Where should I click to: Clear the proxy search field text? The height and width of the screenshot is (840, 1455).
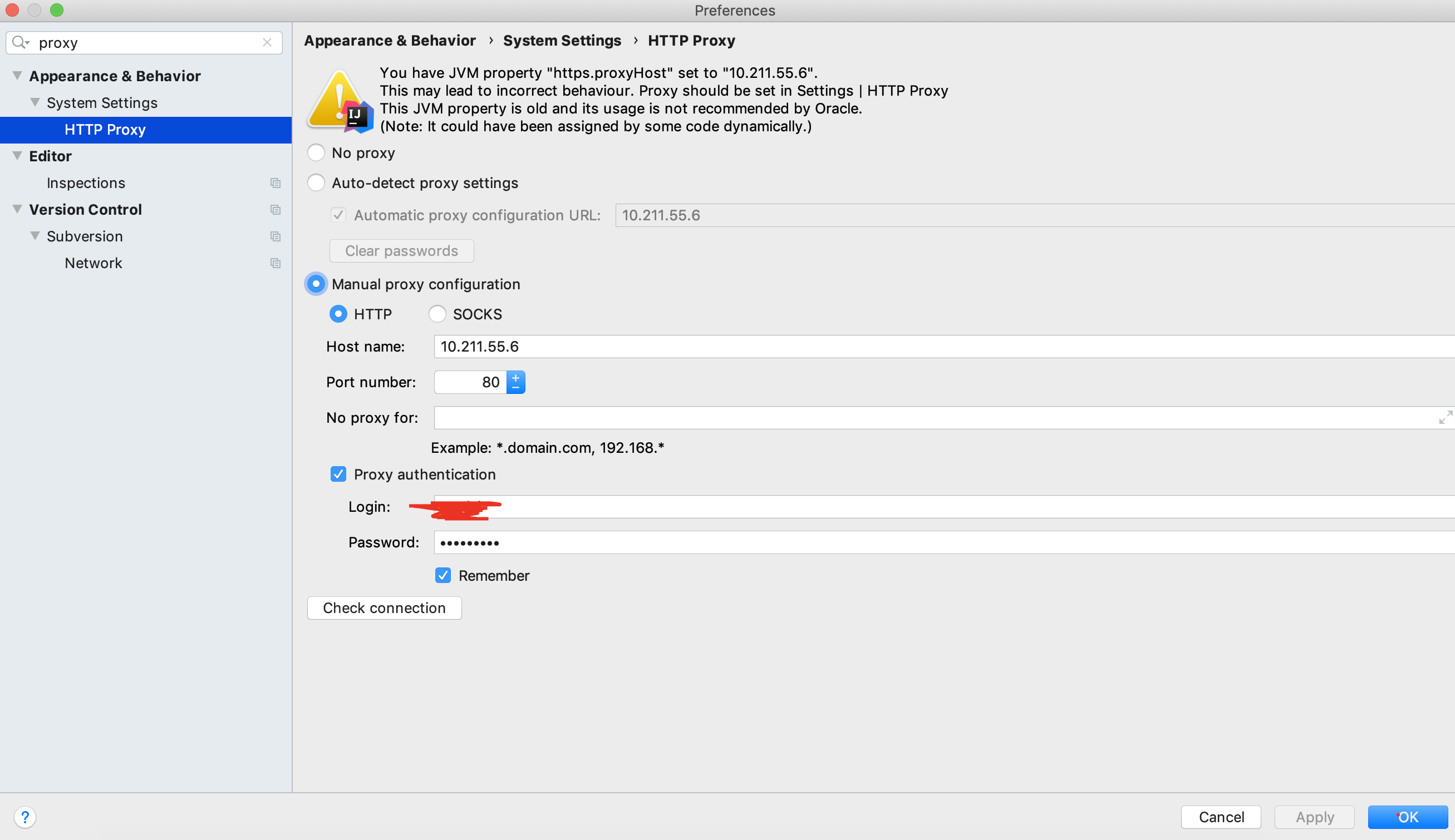(x=267, y=43)
